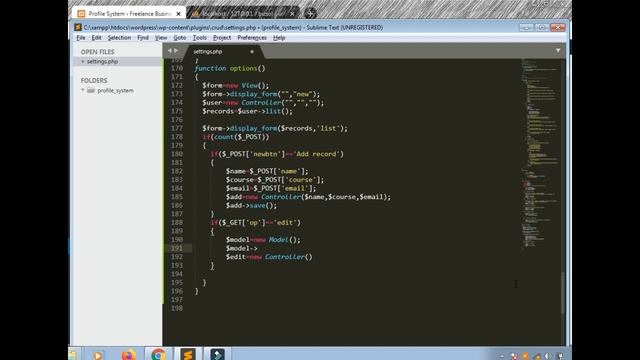Click the $email=$_POST['email']; line
This screenshot has width=640, height=360.
pyautogui.click(x=271, y=188)
